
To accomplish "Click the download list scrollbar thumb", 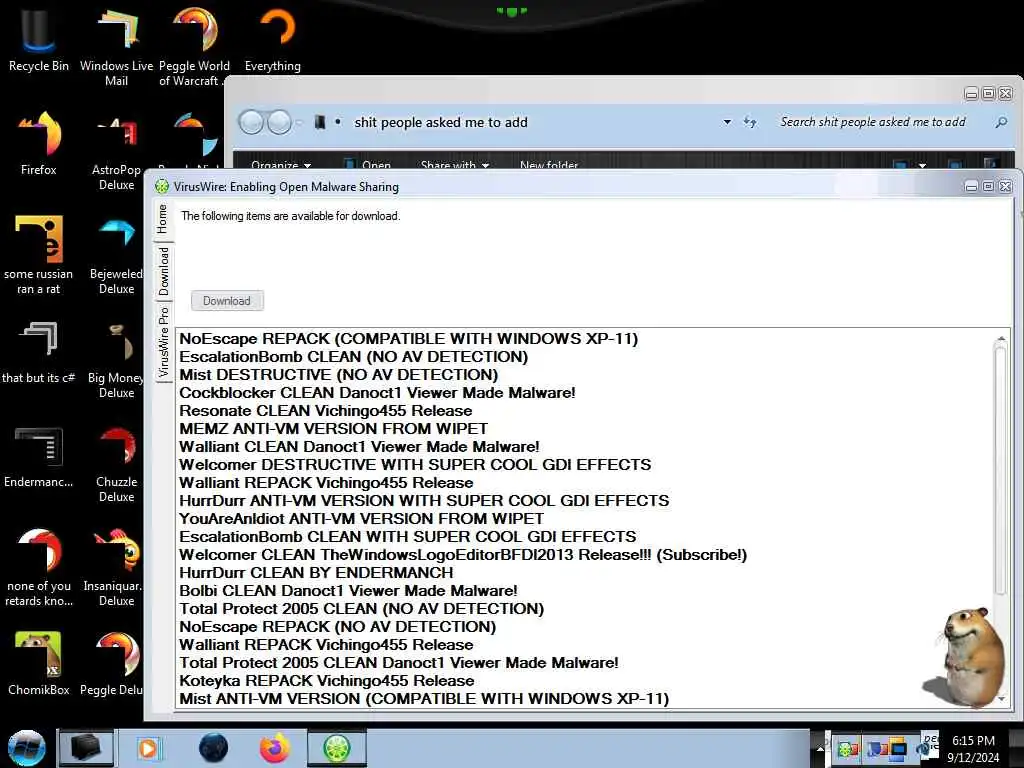I will click(x=1000, y=470).
